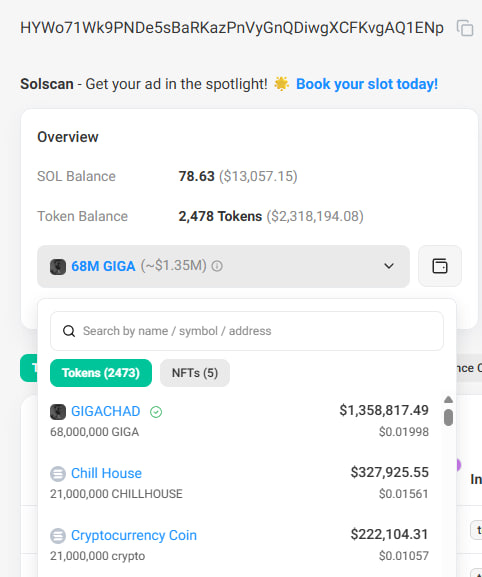Click the scroll up arrow of the token list
The width and height of the screenshot is (482, 577).
click(448, 400)
